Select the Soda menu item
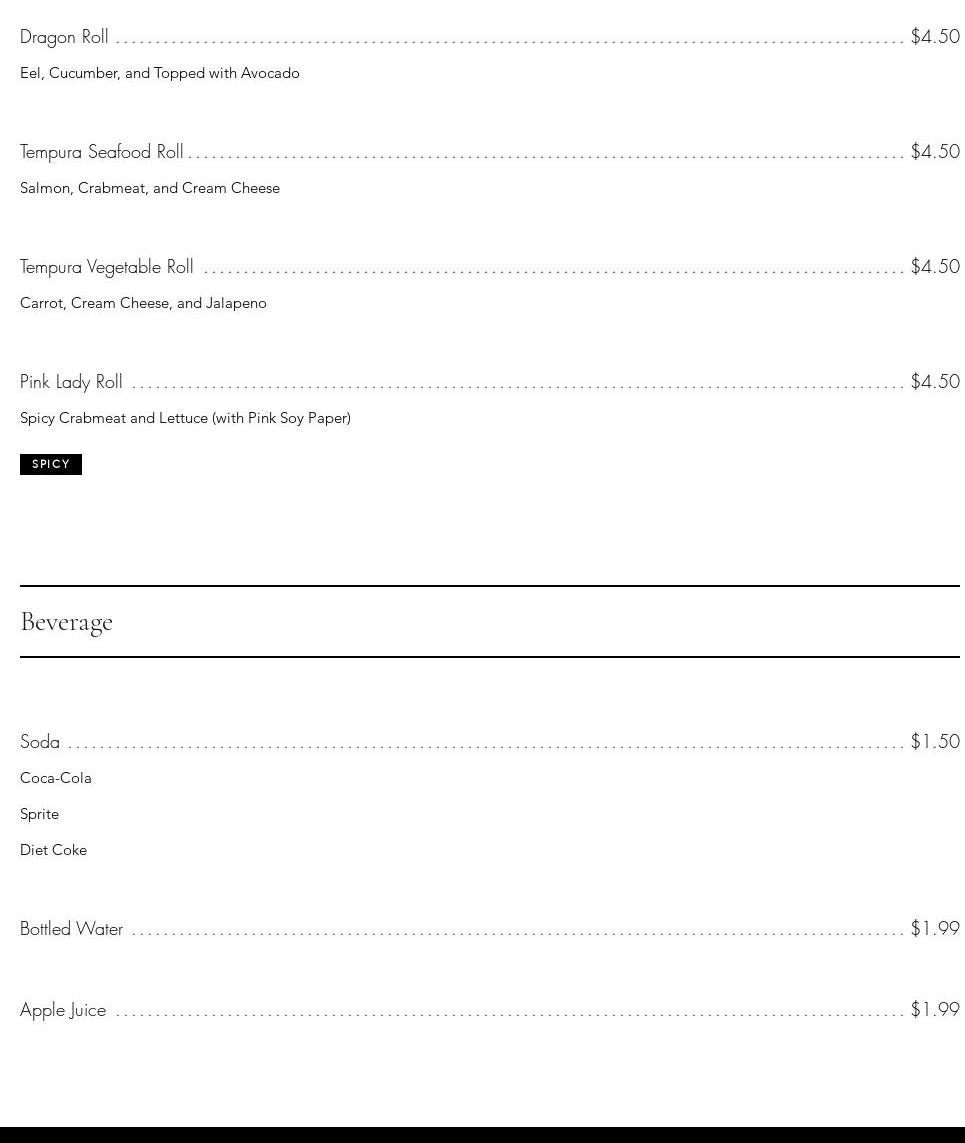Viewport: 965px width, 1143px height. (x=40, y=742)
